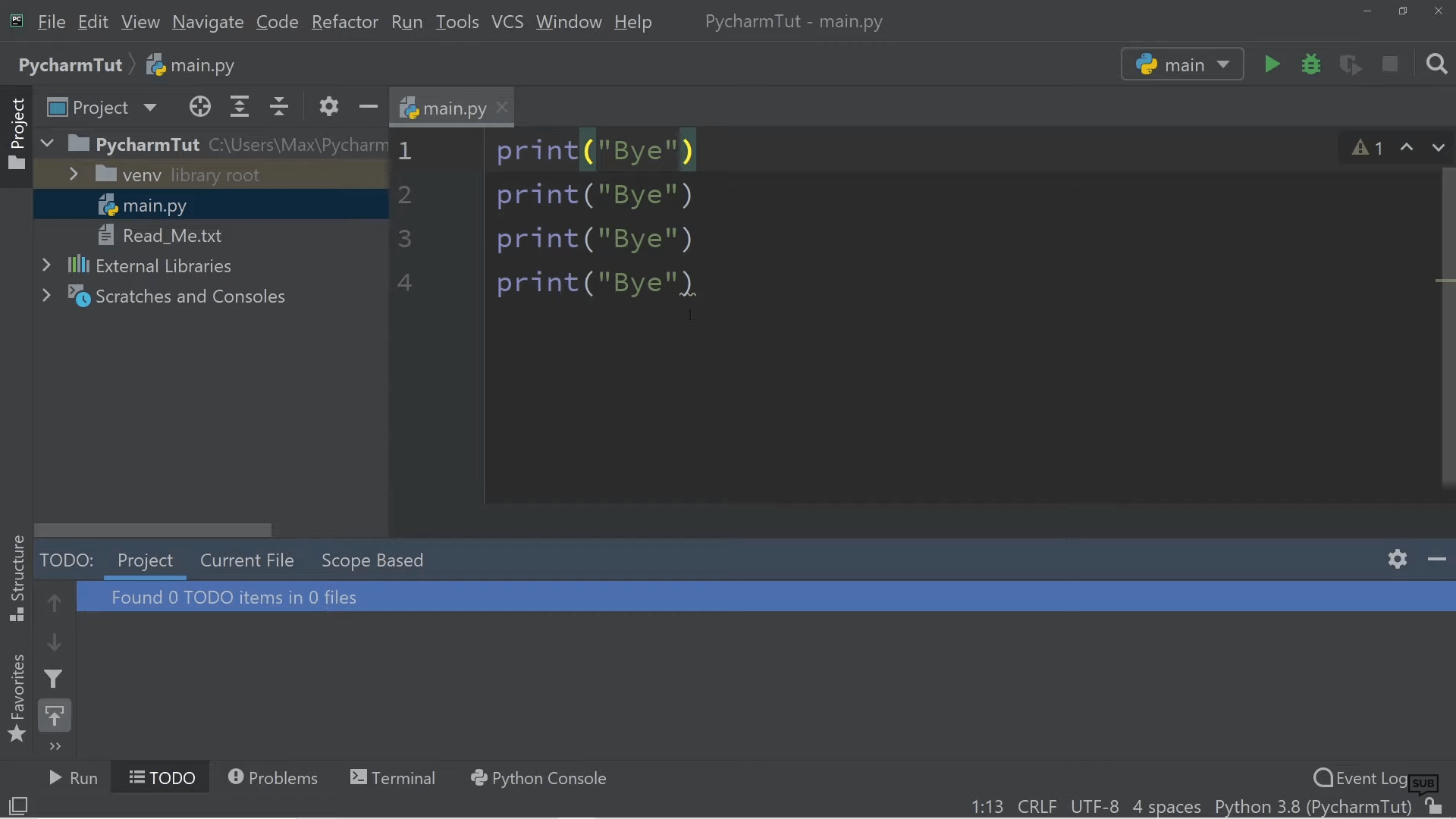The image size is (1456, 819).
Task: Click the select opened file crosshair icon
Action: point(200,107)
